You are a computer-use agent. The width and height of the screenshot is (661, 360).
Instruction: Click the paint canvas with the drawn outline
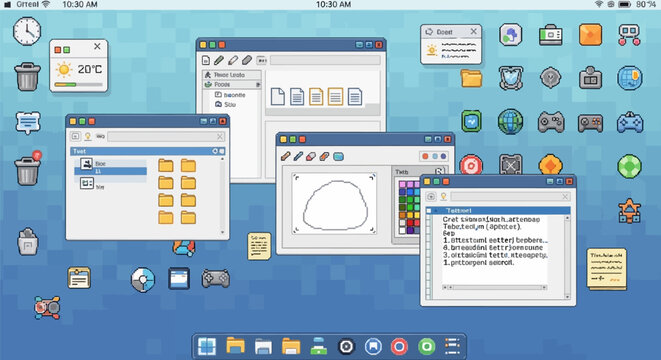tap(334, 203)
